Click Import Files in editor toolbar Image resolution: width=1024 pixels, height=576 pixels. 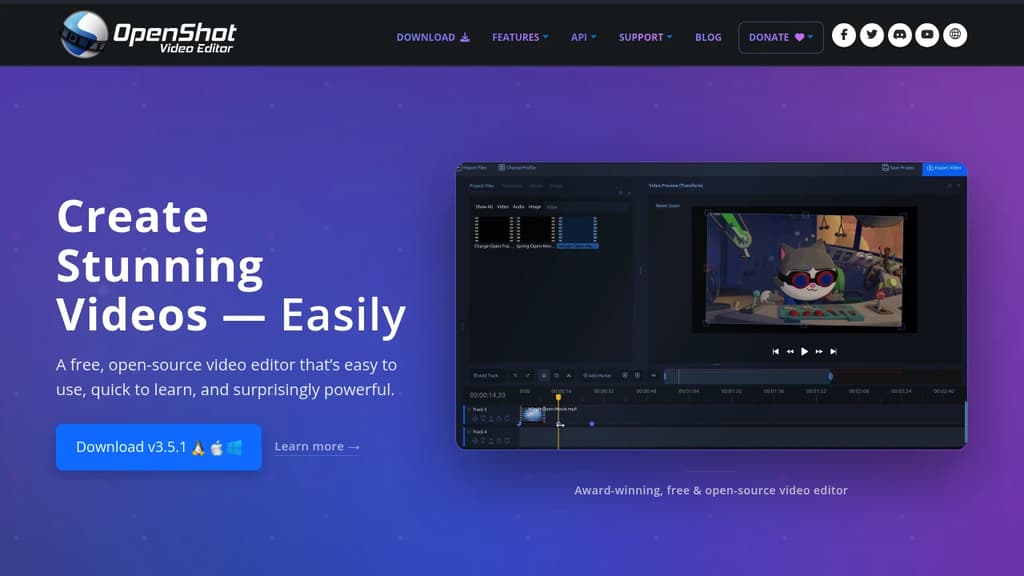473,168
